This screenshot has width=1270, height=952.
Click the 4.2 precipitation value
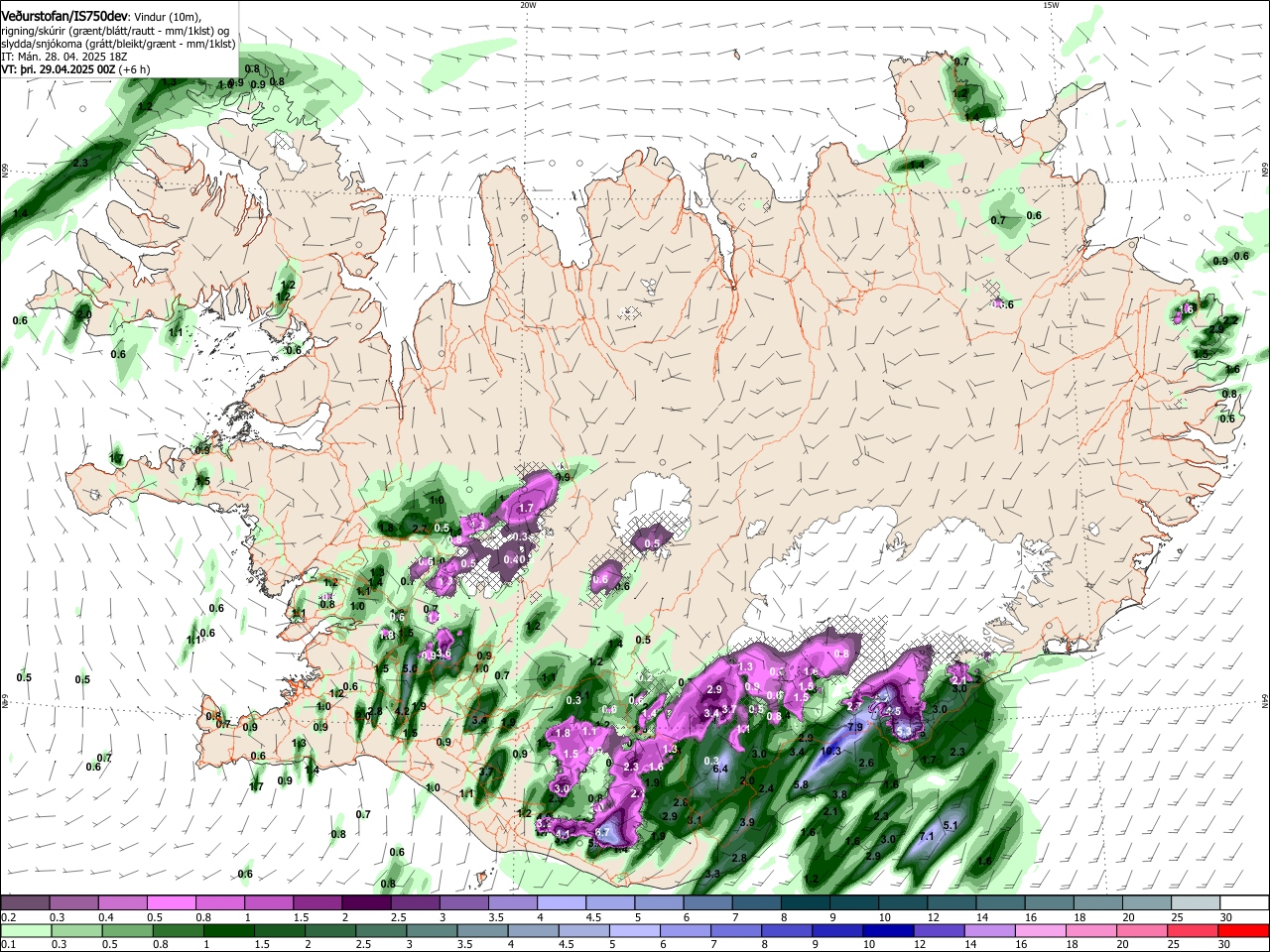403,711
